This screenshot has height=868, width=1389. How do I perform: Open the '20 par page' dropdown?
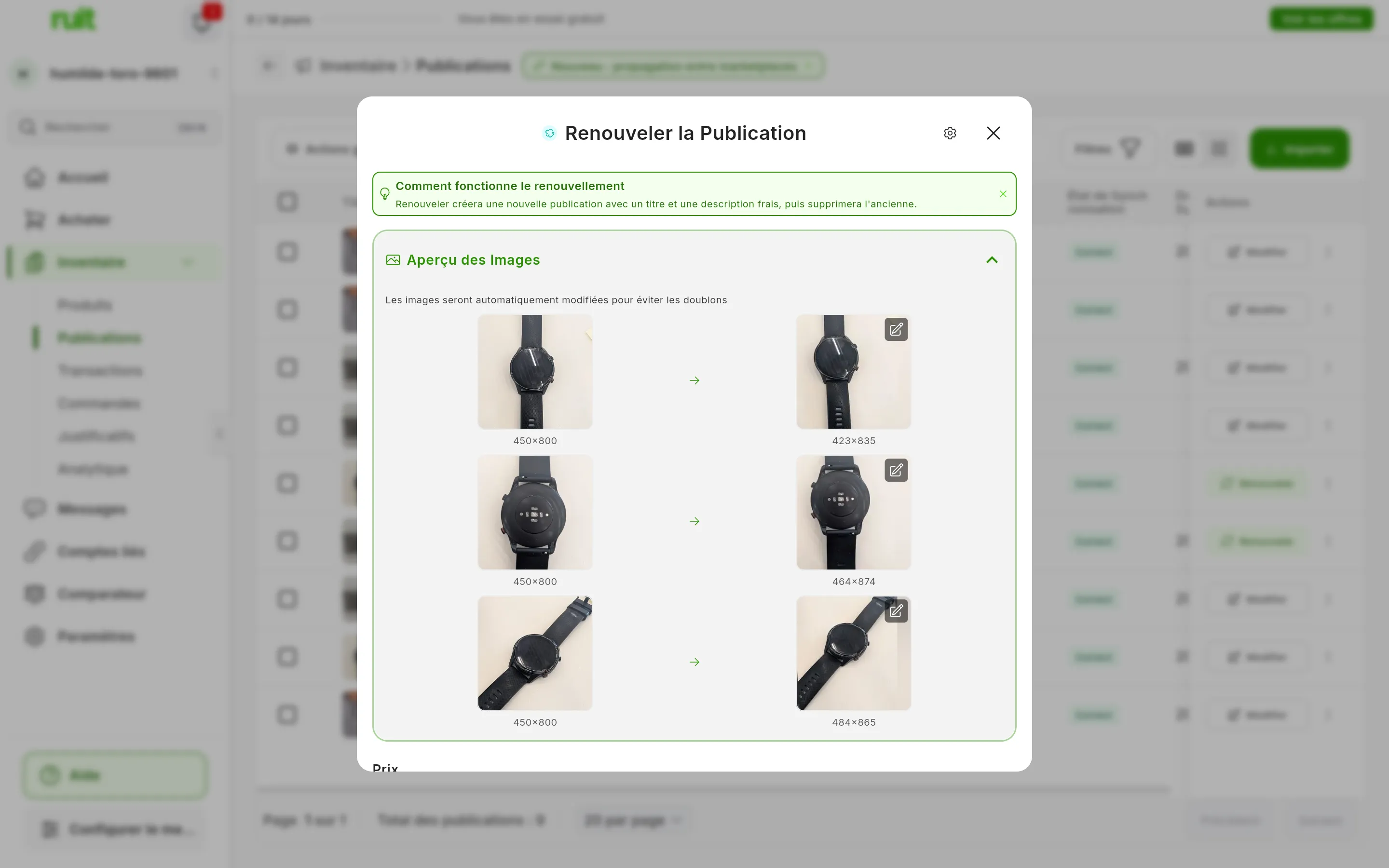(x=632, y=820)
